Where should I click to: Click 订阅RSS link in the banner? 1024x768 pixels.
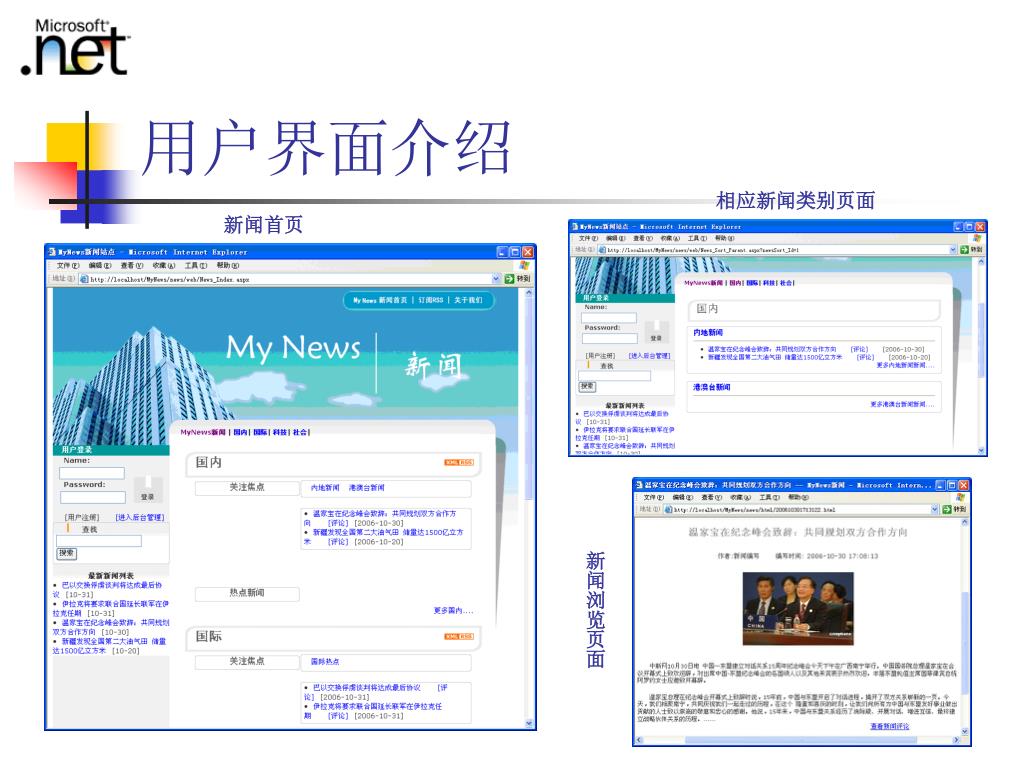(430, 300)
